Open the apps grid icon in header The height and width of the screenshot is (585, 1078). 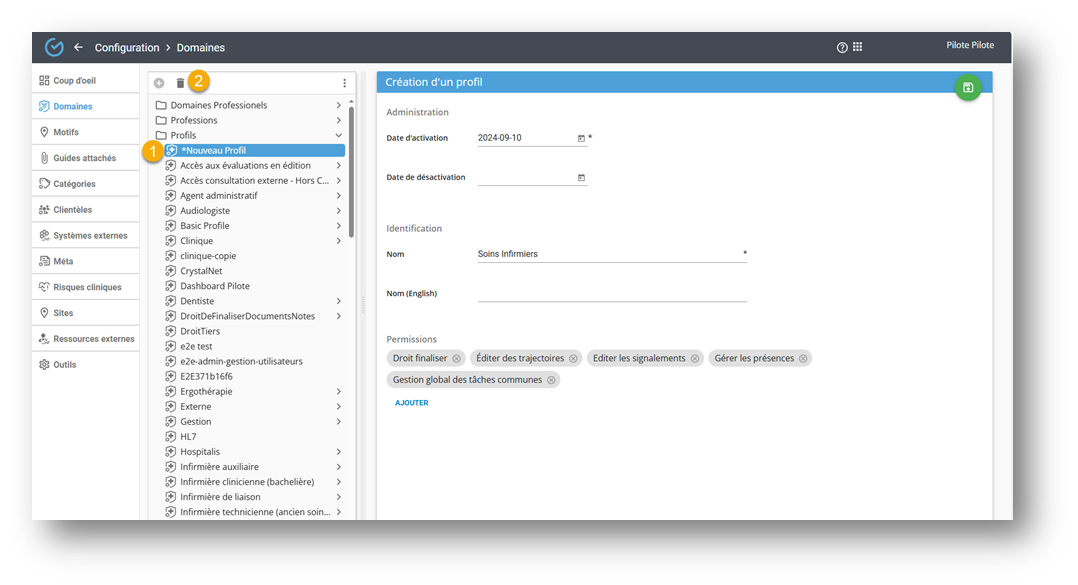pyautogui.click(x=857, y=47)
